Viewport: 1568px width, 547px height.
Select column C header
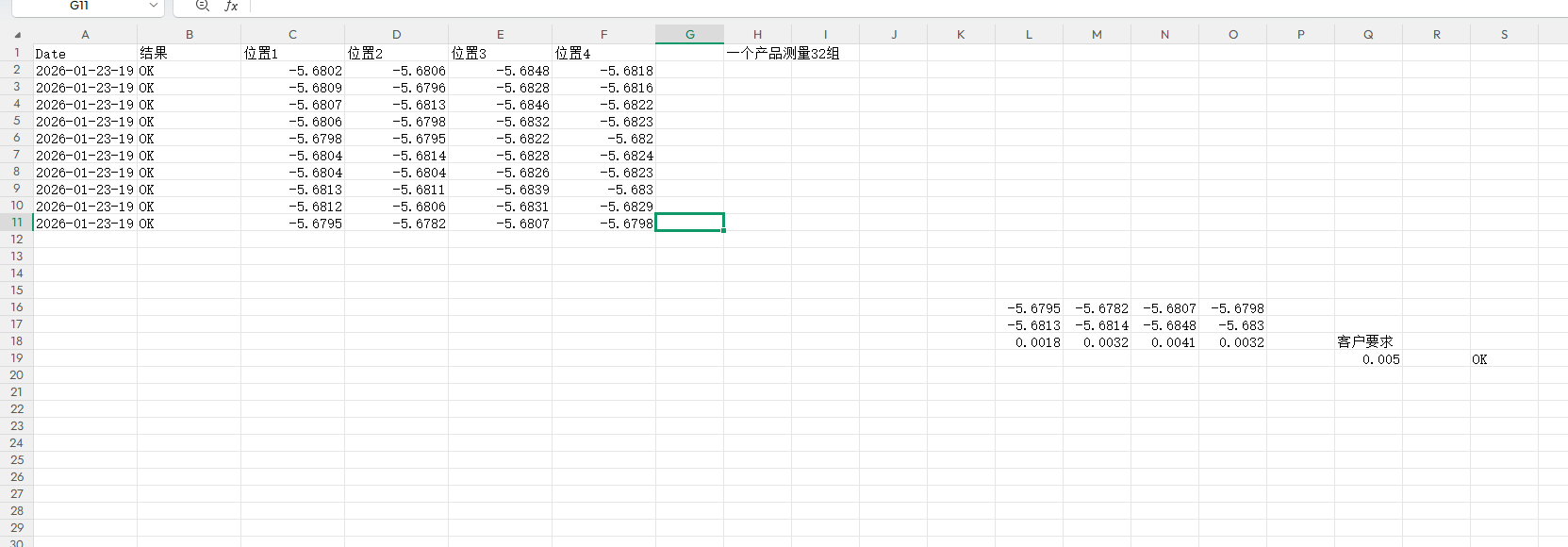[x=292, y=34]
